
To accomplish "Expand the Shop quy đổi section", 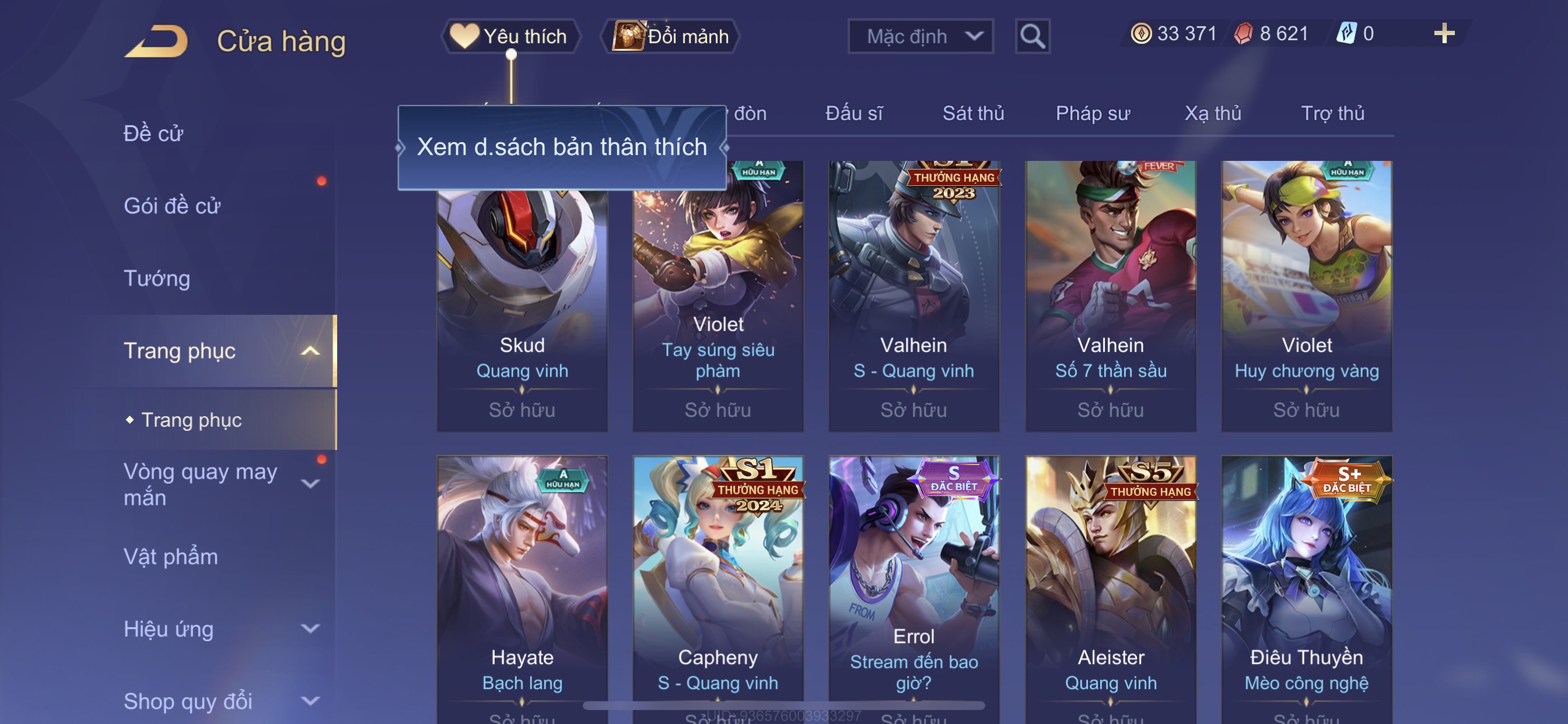I will [x=310, y=701].
